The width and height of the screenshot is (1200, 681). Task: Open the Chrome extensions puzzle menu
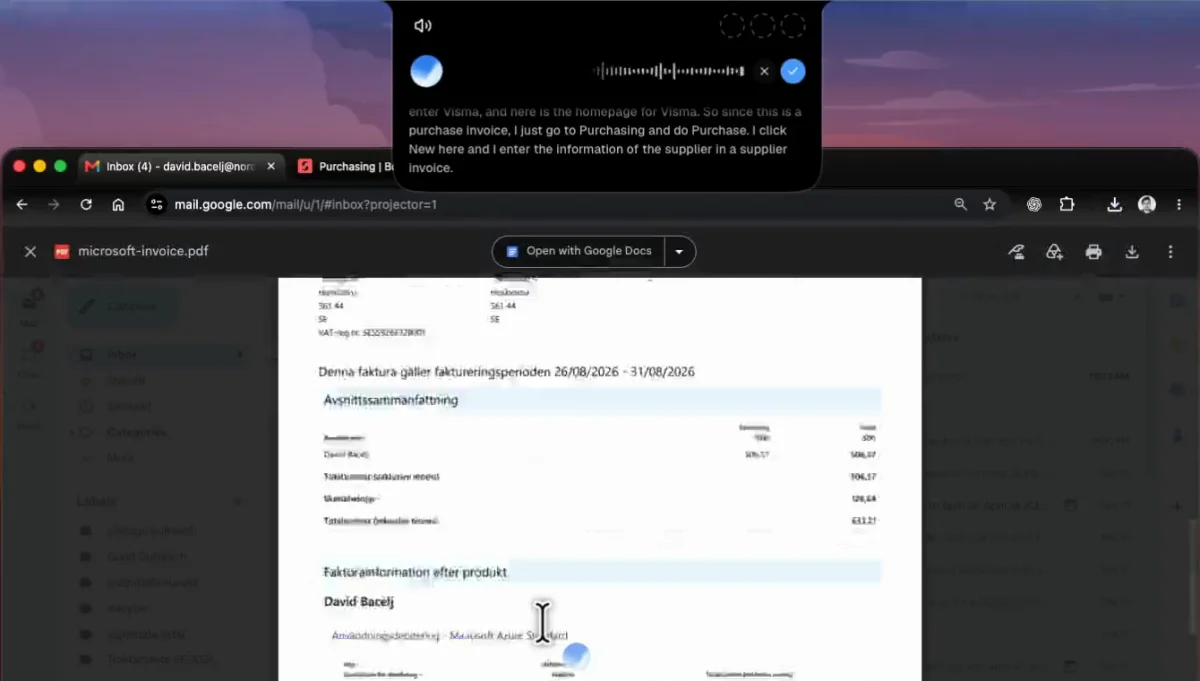1066,204
